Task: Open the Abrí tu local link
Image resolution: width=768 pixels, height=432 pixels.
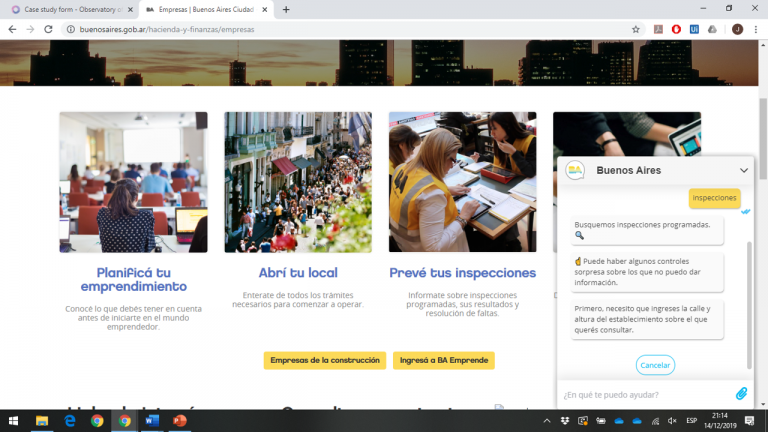Action: (x=298, y=272)
